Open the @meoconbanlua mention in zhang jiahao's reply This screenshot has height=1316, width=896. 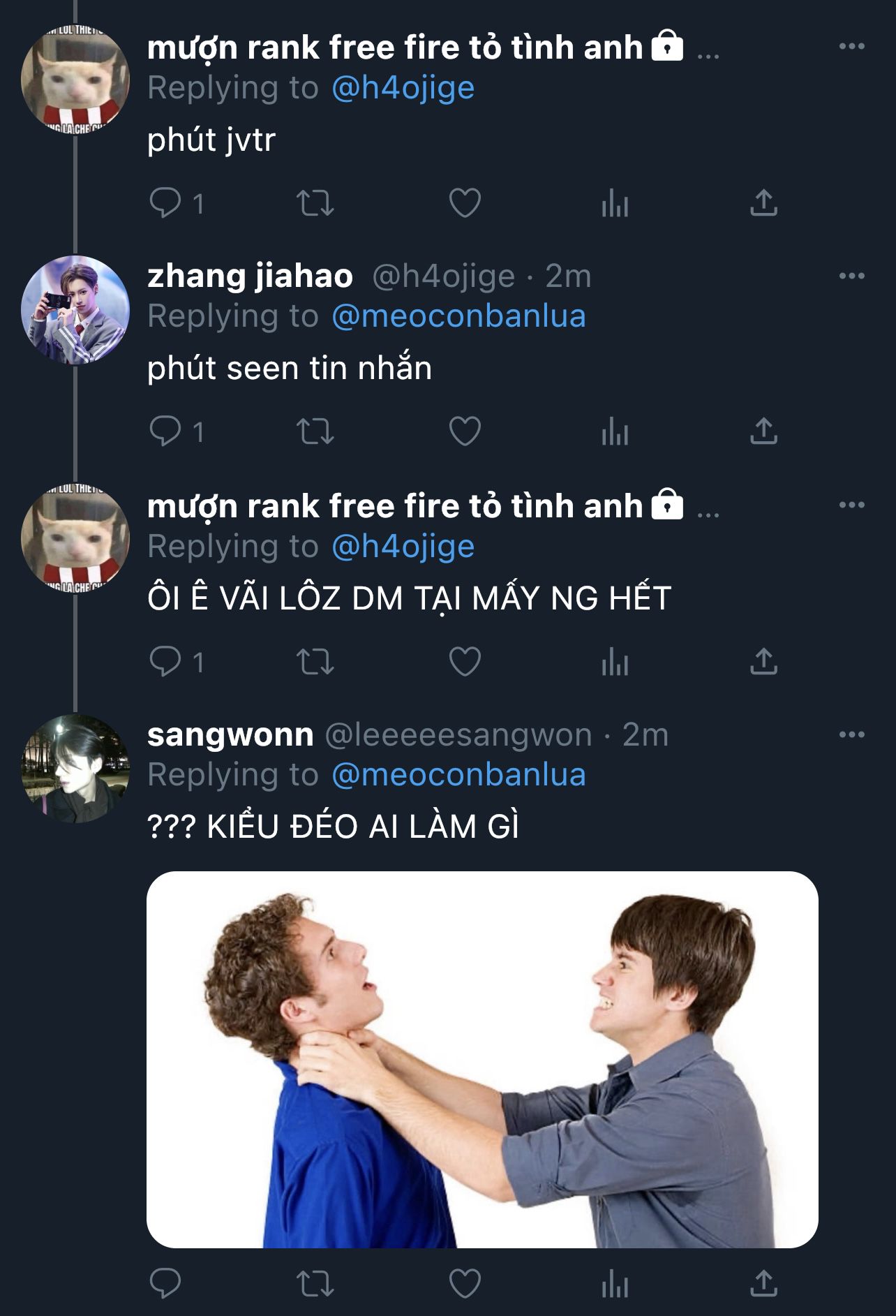458,316
